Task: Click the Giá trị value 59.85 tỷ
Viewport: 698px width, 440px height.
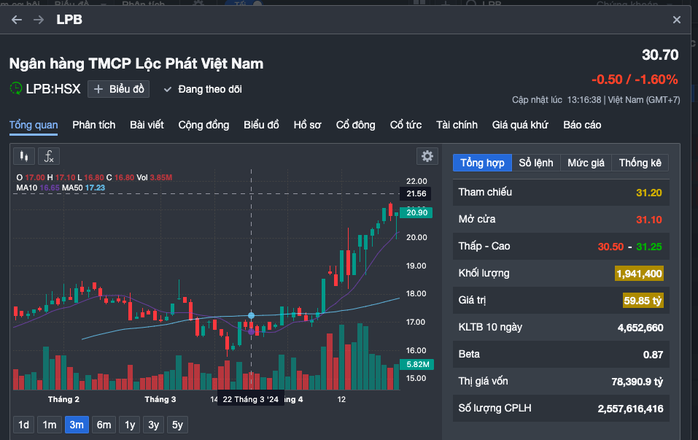Action: 643,301
